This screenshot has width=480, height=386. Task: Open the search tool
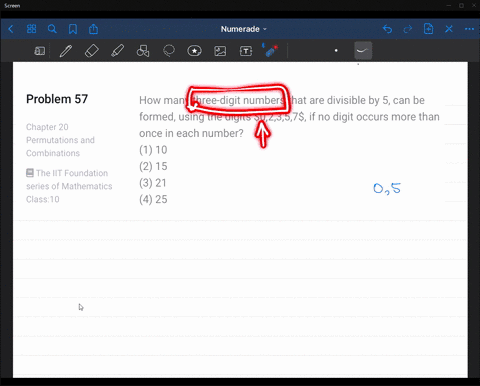tap(52, 29)
